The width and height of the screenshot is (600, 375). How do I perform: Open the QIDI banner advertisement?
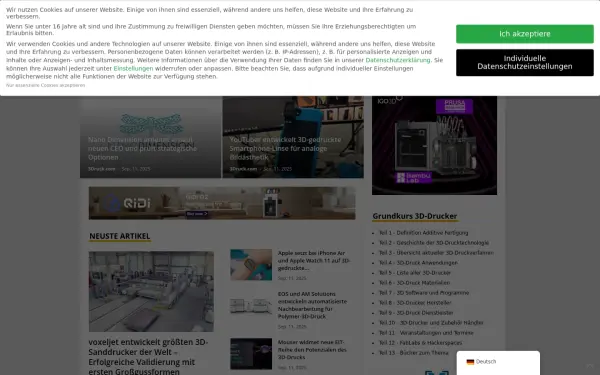(222, 203)
